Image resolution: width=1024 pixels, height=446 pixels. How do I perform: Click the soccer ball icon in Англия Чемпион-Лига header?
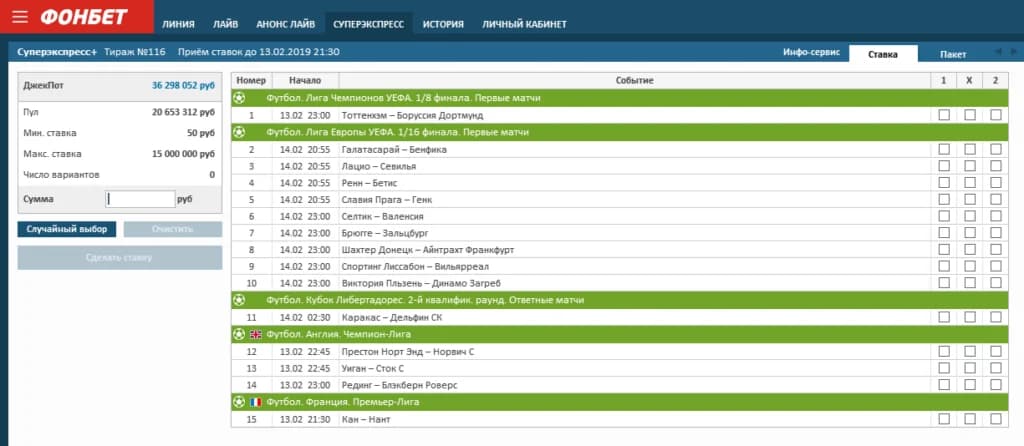click(x=240, y=334)
